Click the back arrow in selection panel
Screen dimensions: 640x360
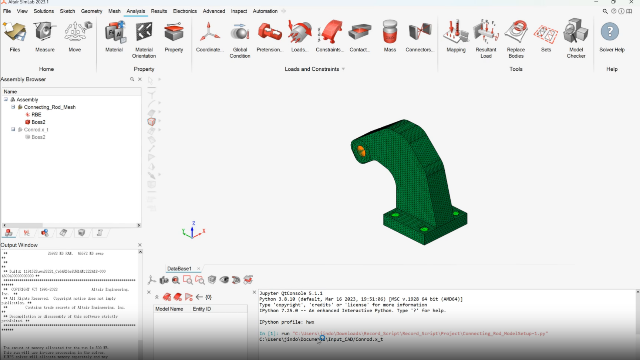pos(199,297)
